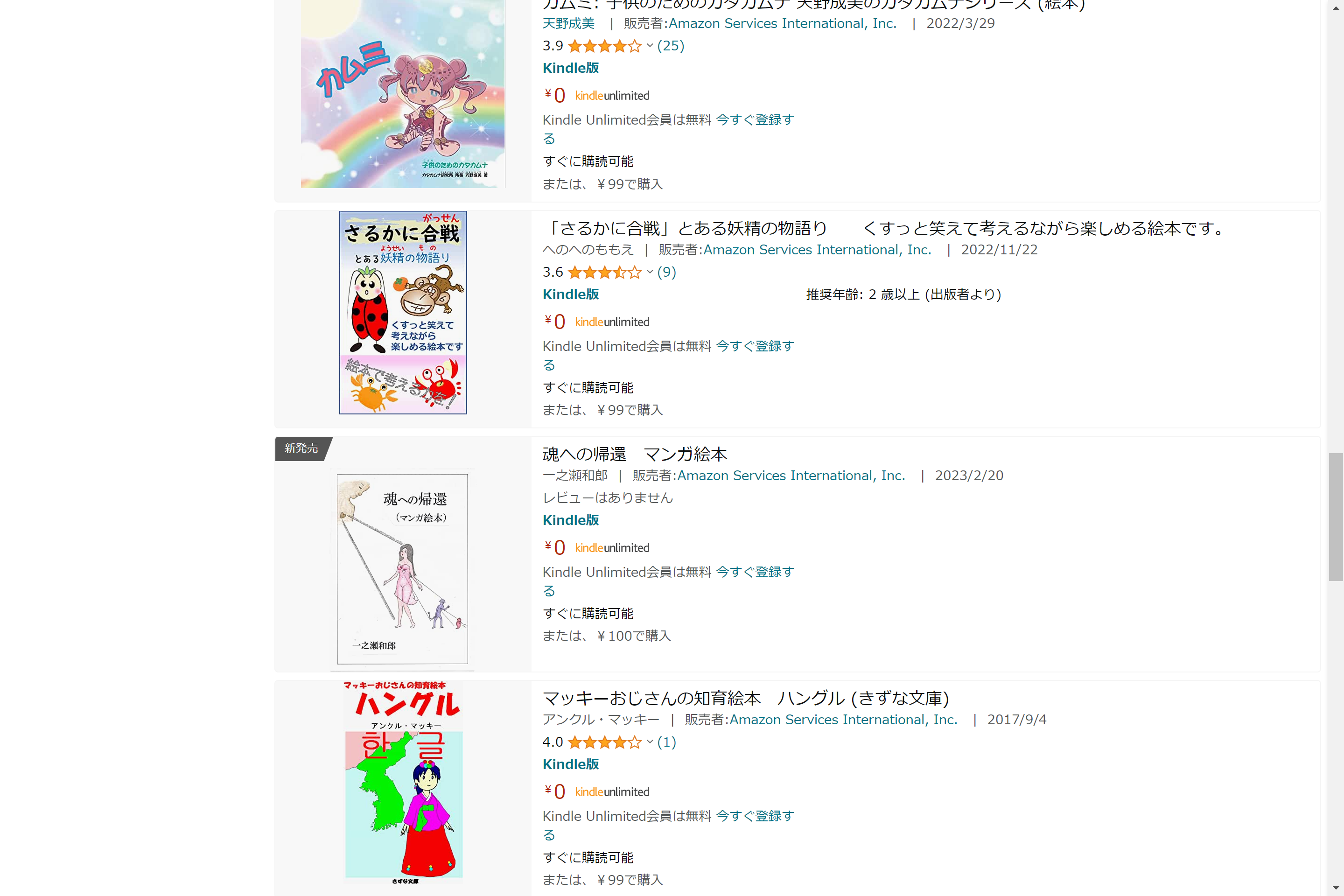
Task: Expand rating chevron next to 3.9 stars
Action: click(650, 46)
